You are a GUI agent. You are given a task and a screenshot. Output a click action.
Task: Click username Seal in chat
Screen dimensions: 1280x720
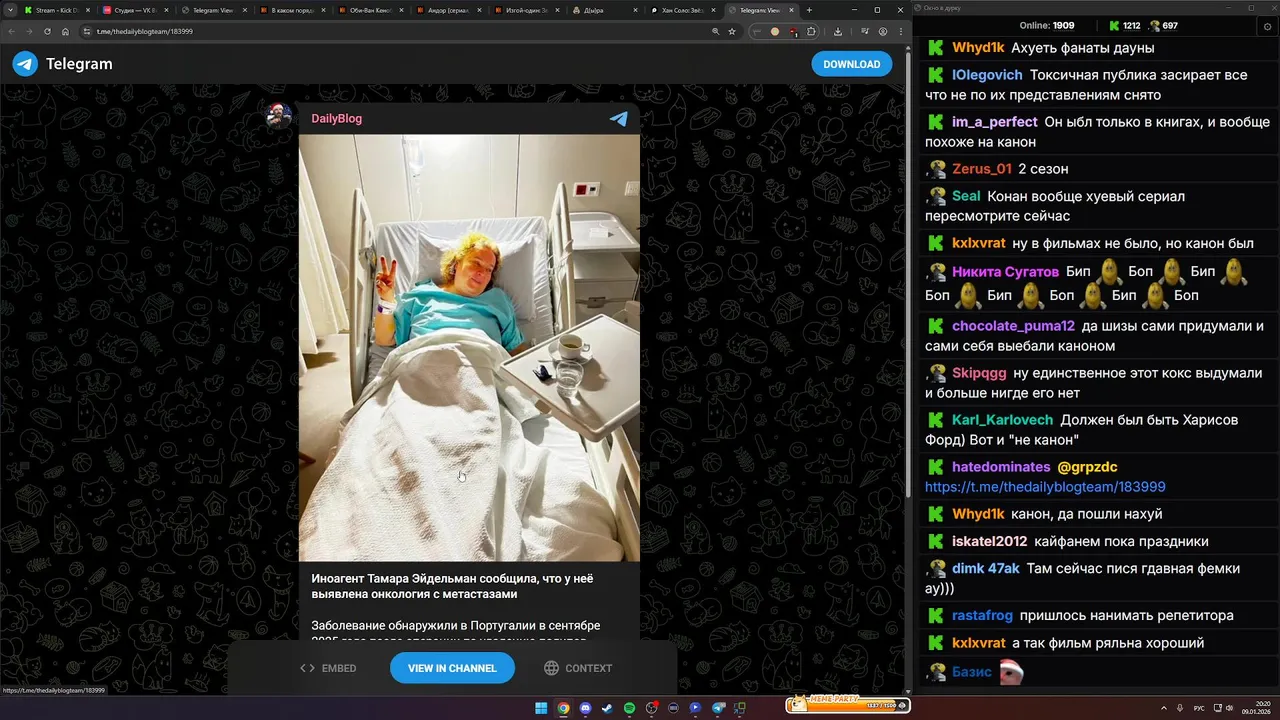966,196
